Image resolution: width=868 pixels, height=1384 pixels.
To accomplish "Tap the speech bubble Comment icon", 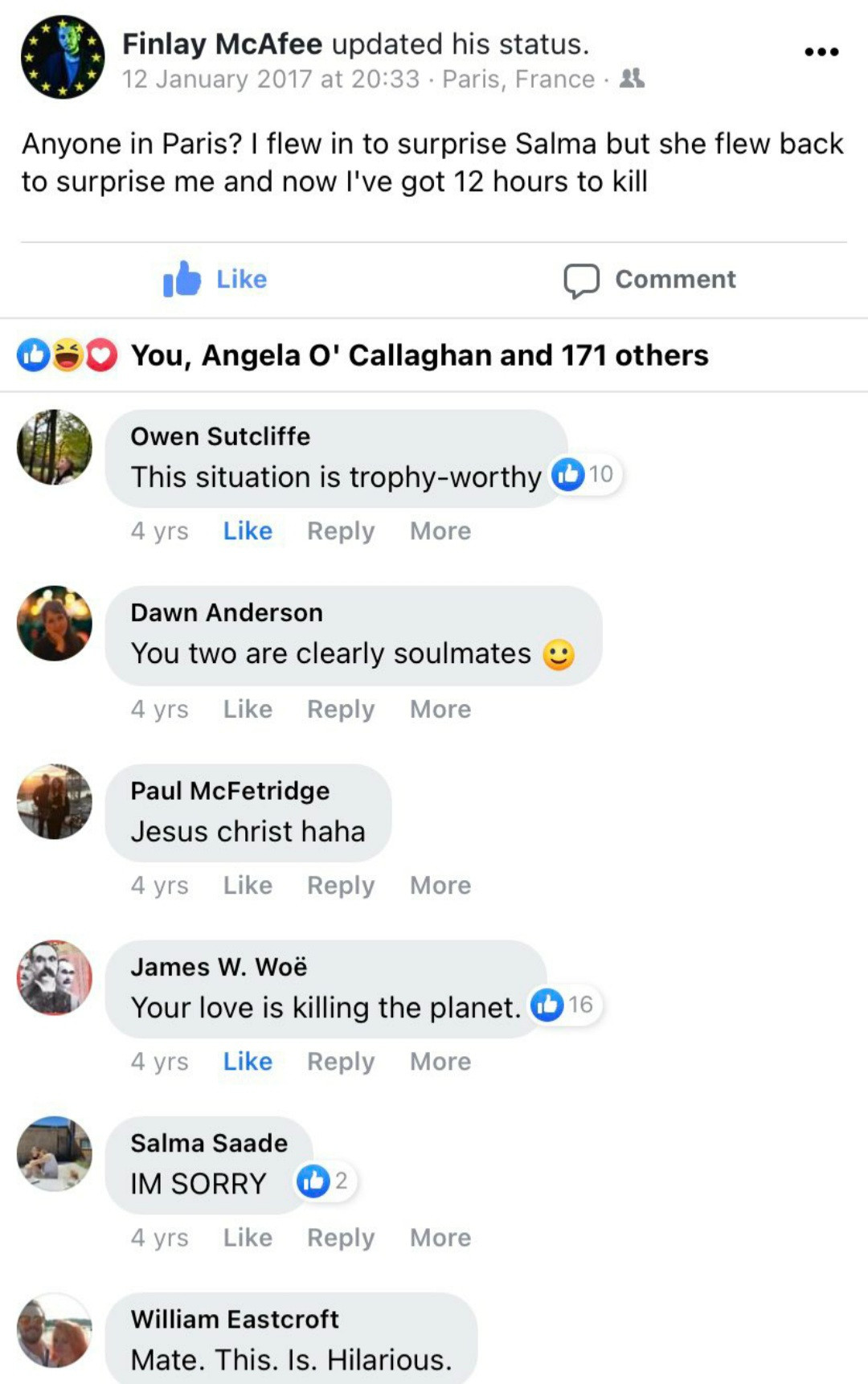I will pos(581,280).
